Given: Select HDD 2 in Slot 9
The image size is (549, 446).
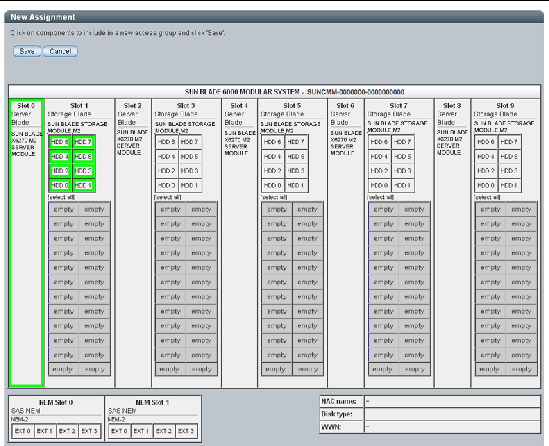Looking at the screenshot, I should click(x=486, y=171).
